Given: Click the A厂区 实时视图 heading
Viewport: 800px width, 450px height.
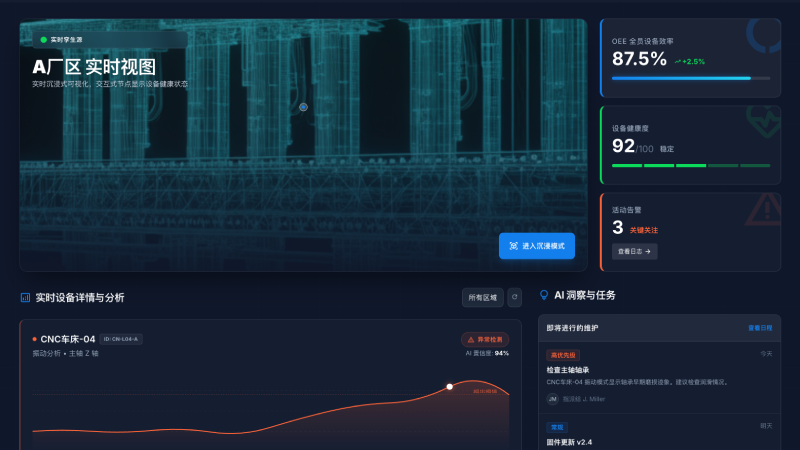Looking at the screenshot, I should [94, 67].
